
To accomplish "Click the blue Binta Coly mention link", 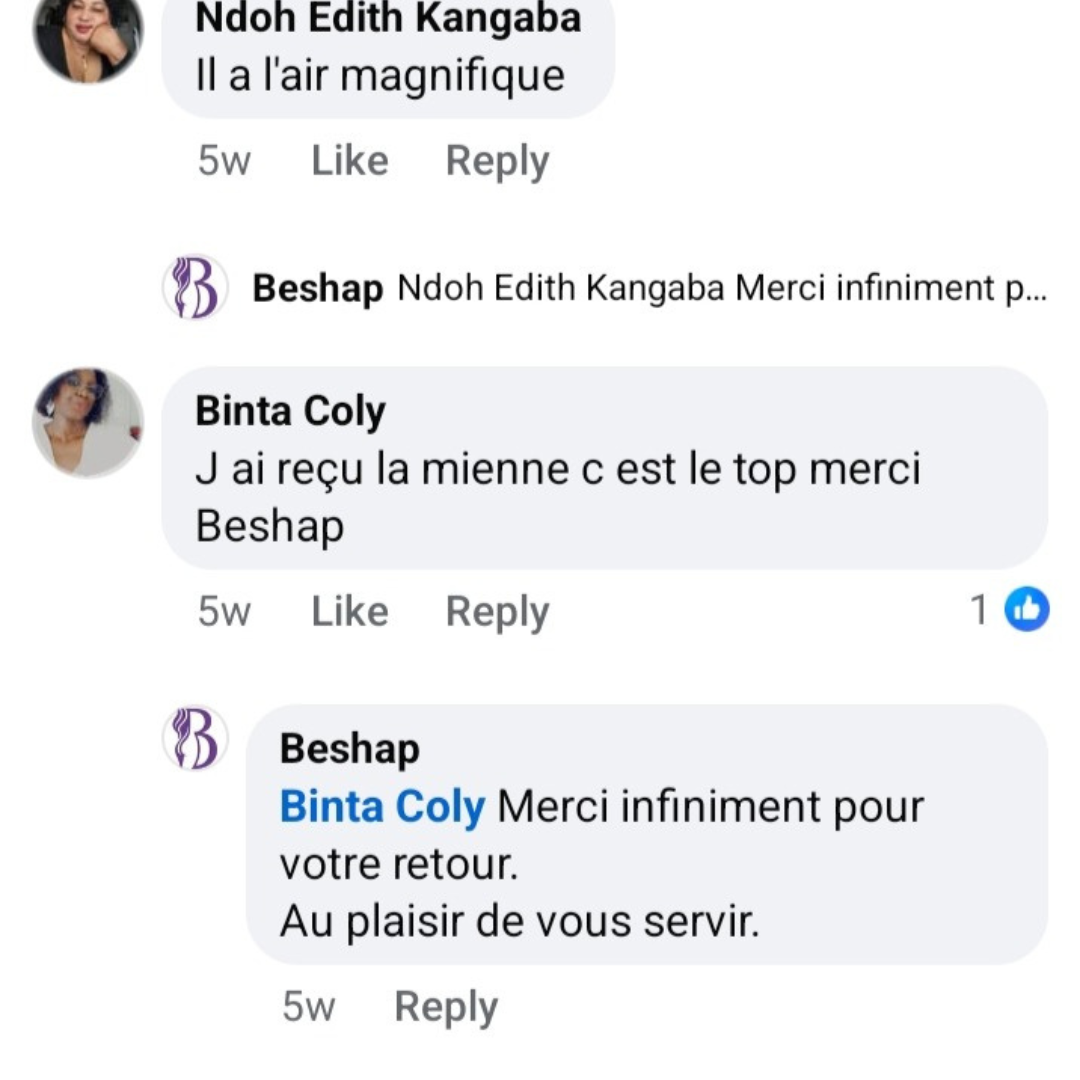I will tap(382, 806).
